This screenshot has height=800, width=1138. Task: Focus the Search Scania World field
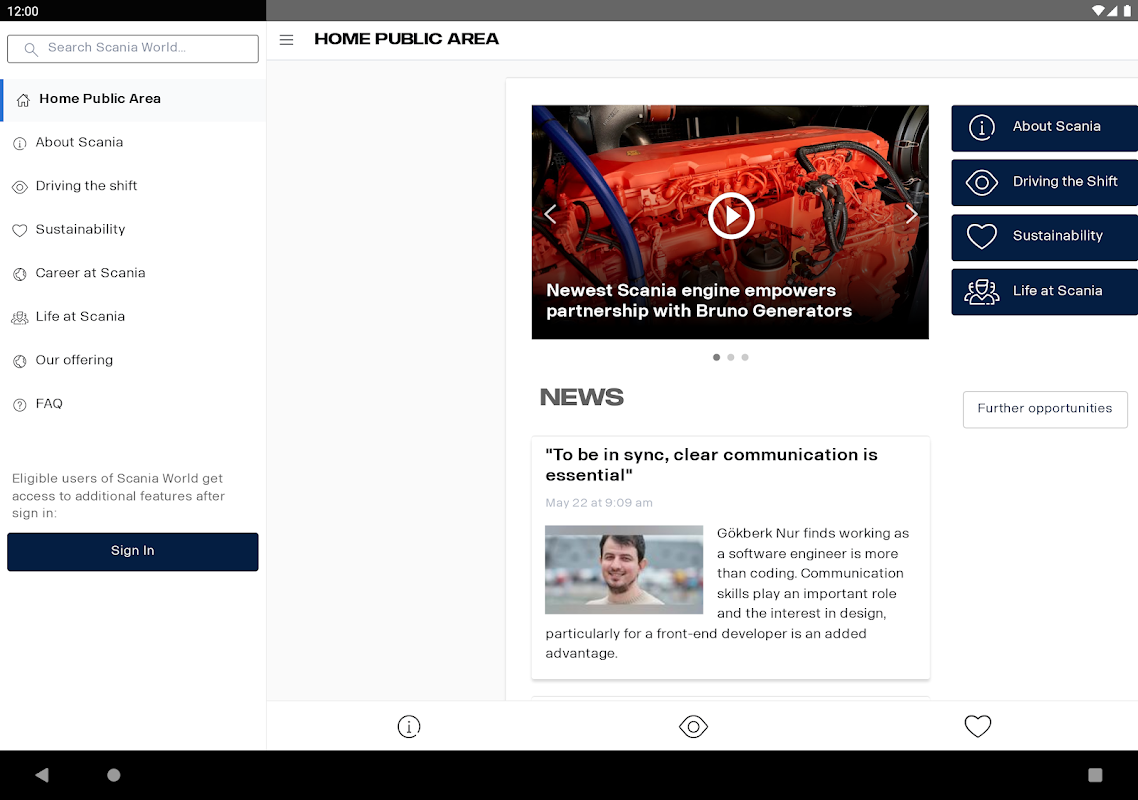point(133,49)
